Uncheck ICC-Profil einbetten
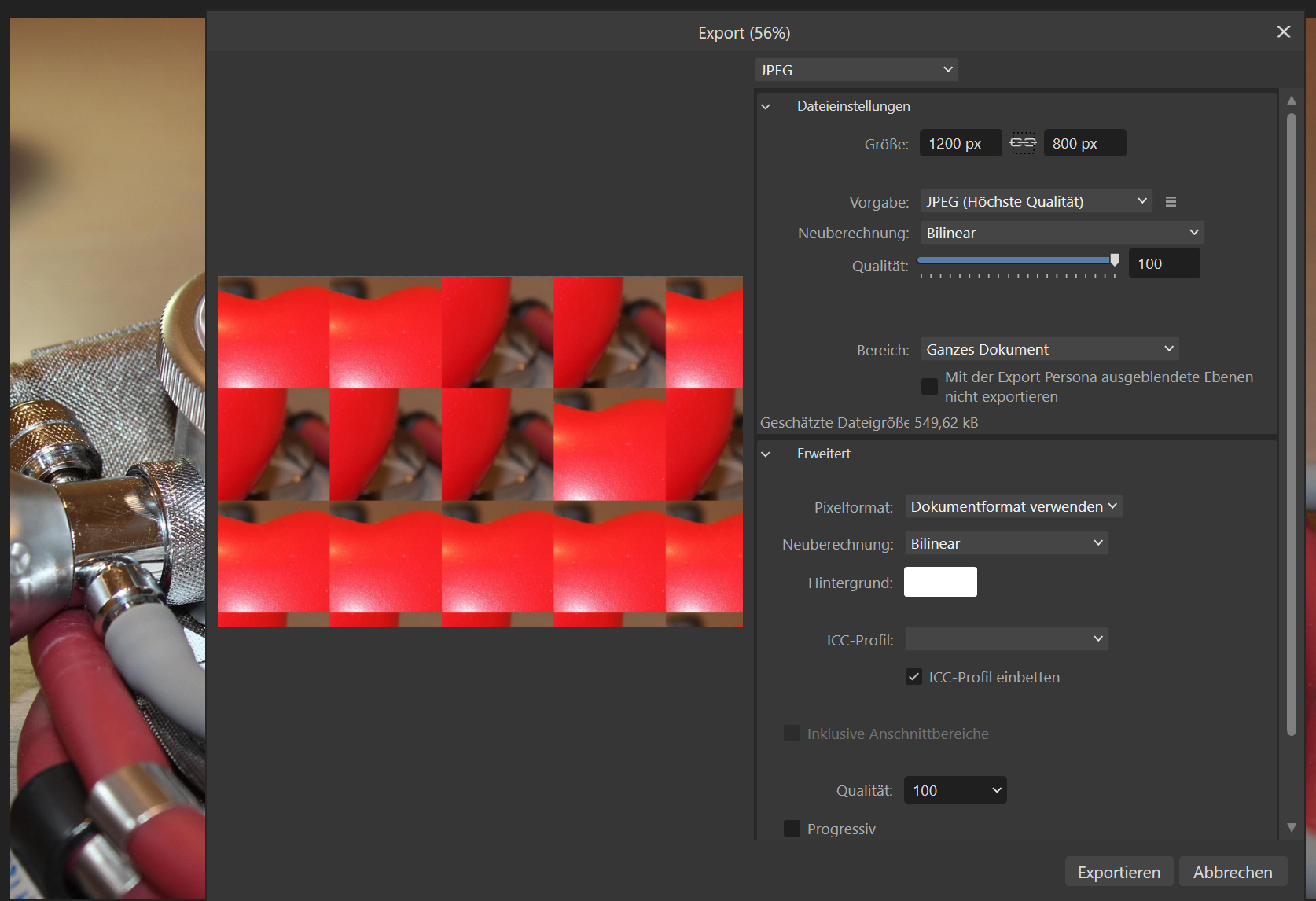 click(x=913, y=677)
